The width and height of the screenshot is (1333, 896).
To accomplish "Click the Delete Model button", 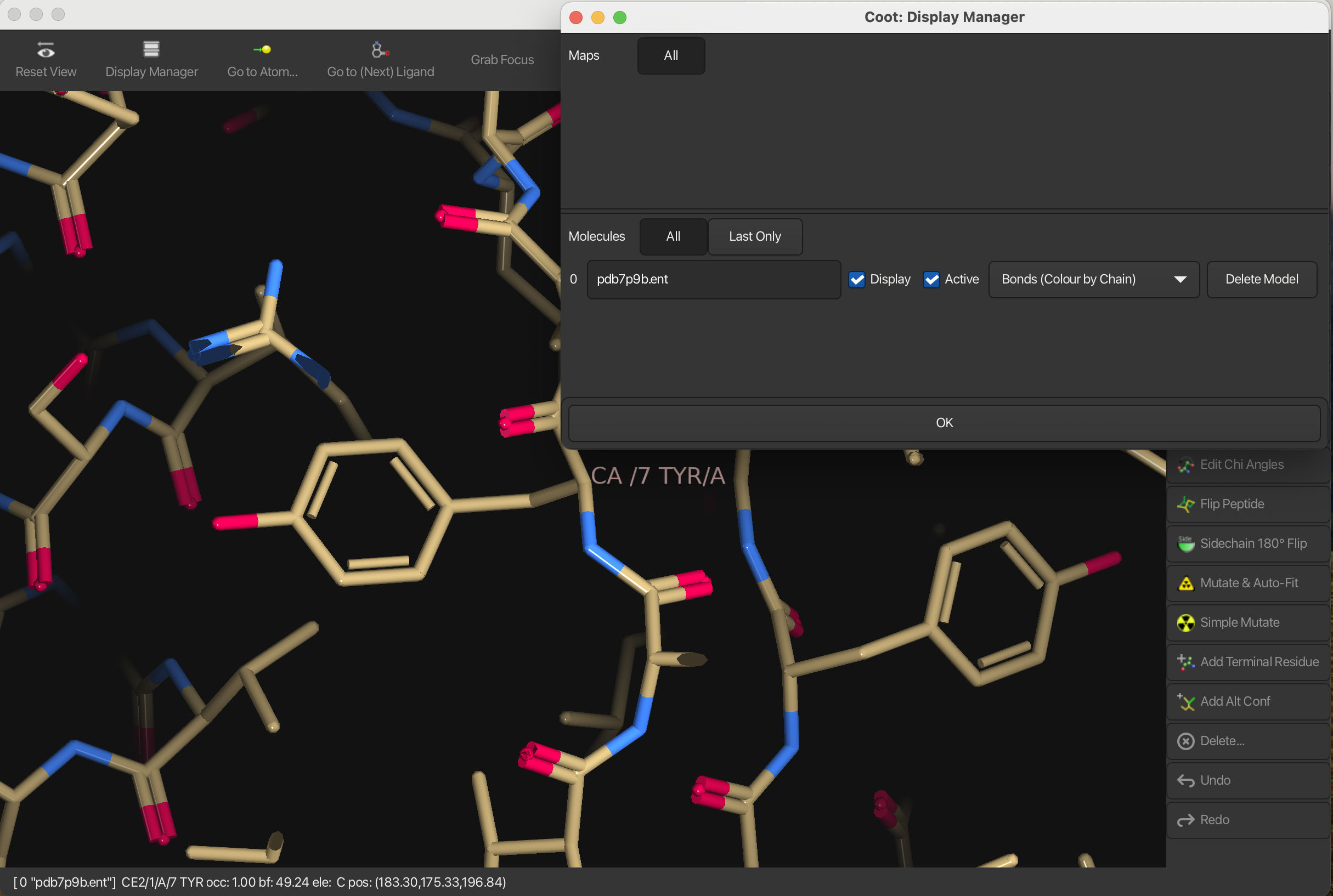I will tap(1261, 280).
